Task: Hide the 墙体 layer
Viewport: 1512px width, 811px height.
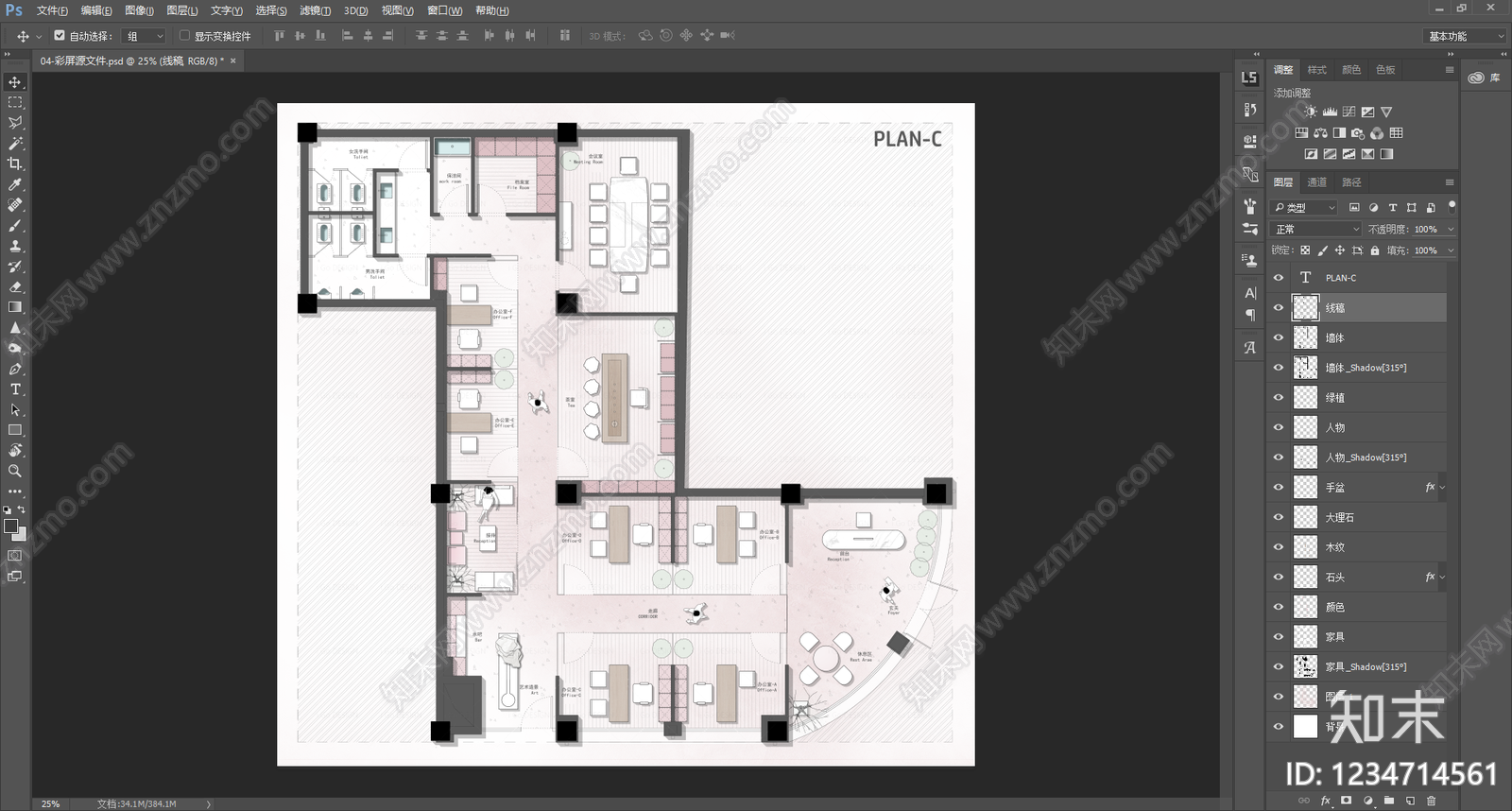Action: tap(1279, 337)
